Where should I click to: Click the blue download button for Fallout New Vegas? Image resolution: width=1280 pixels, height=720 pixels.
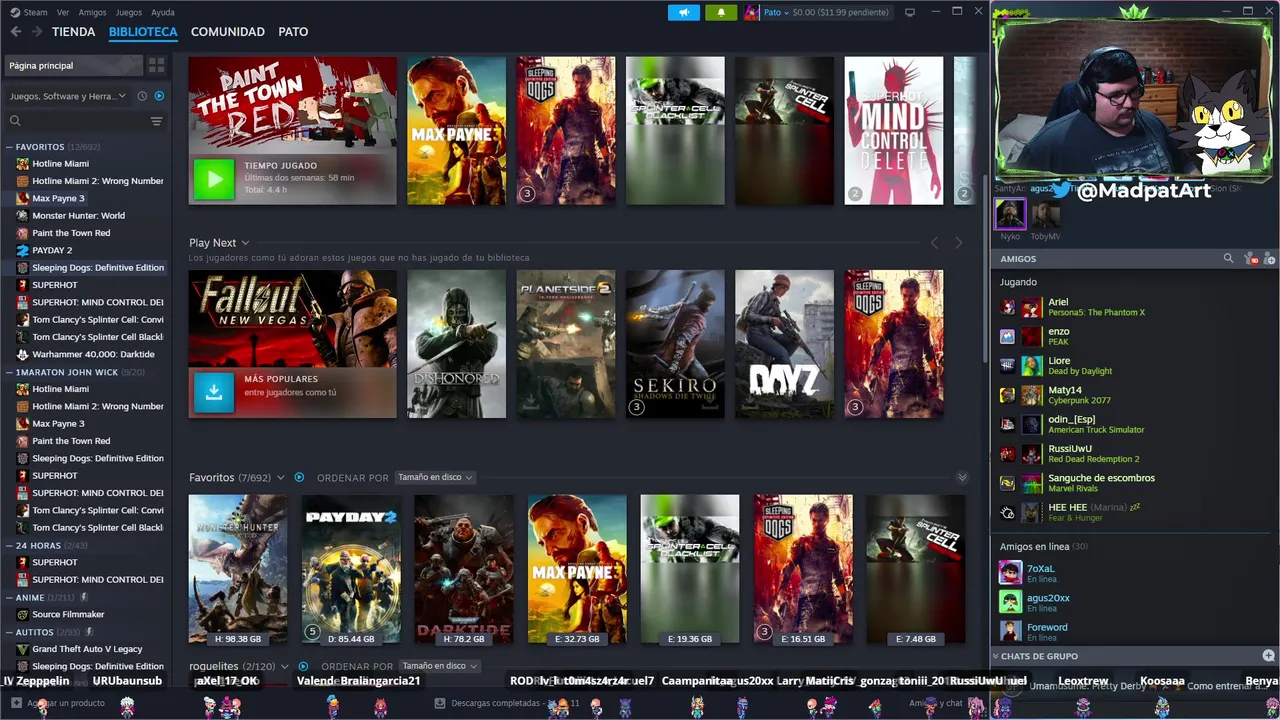(213, 393)
